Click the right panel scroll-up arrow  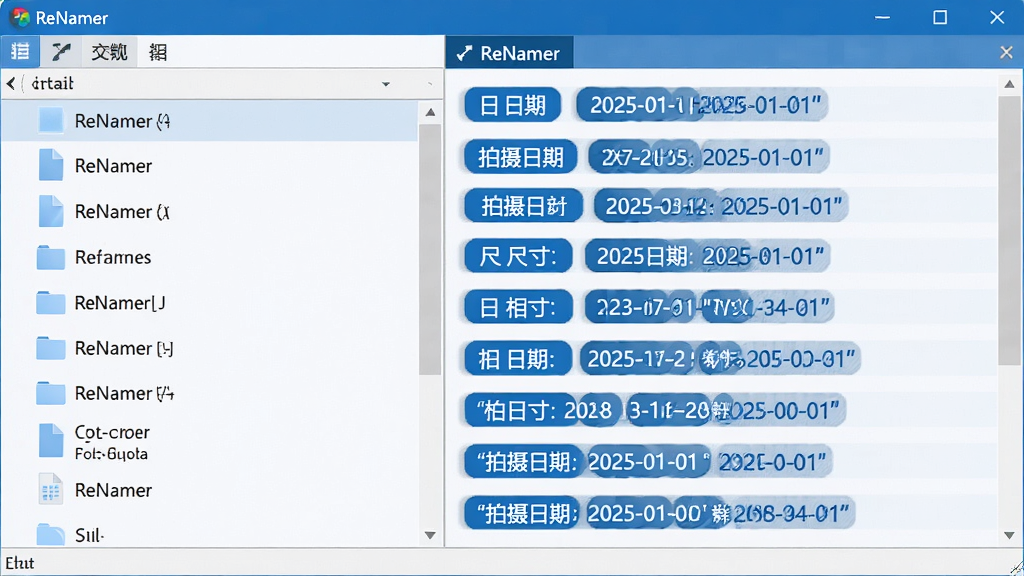pos(1009,84)
